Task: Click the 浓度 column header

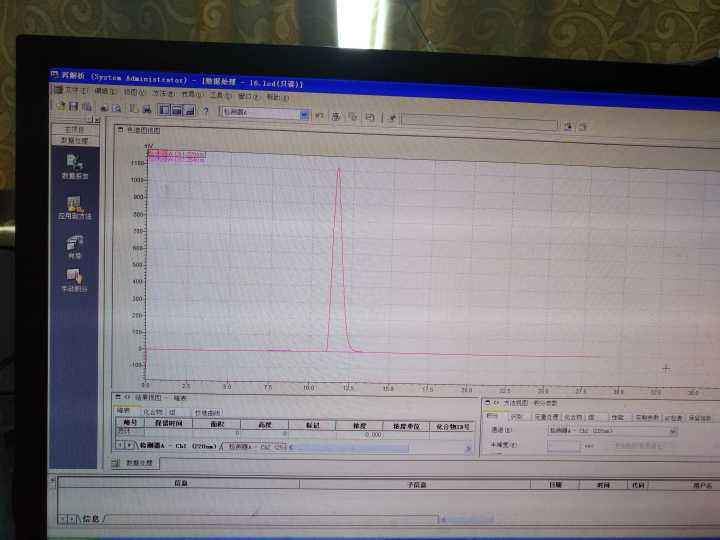Action: tap(360, 426)
